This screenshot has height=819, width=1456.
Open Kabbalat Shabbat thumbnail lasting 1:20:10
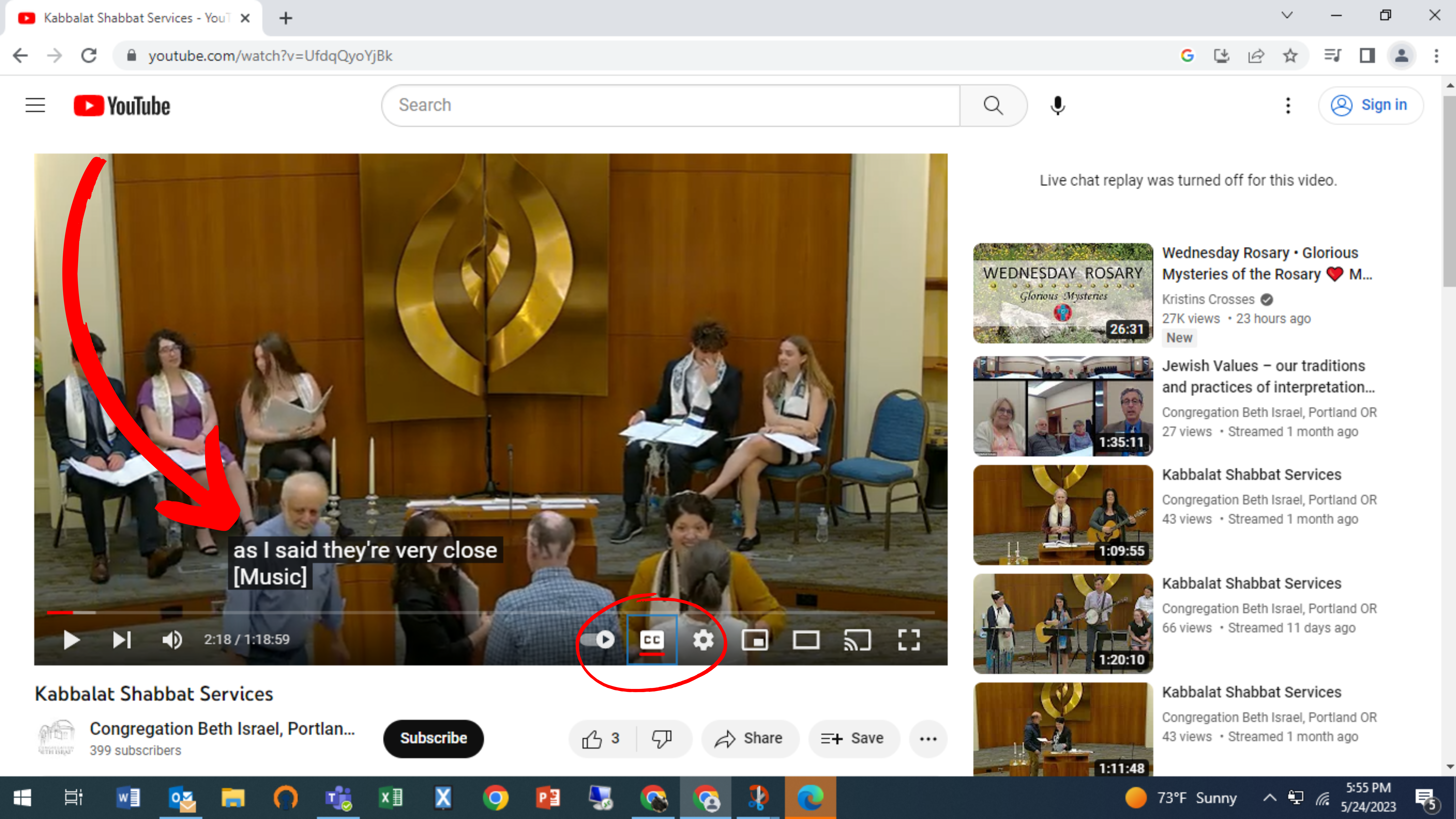tap(1063, 624)
